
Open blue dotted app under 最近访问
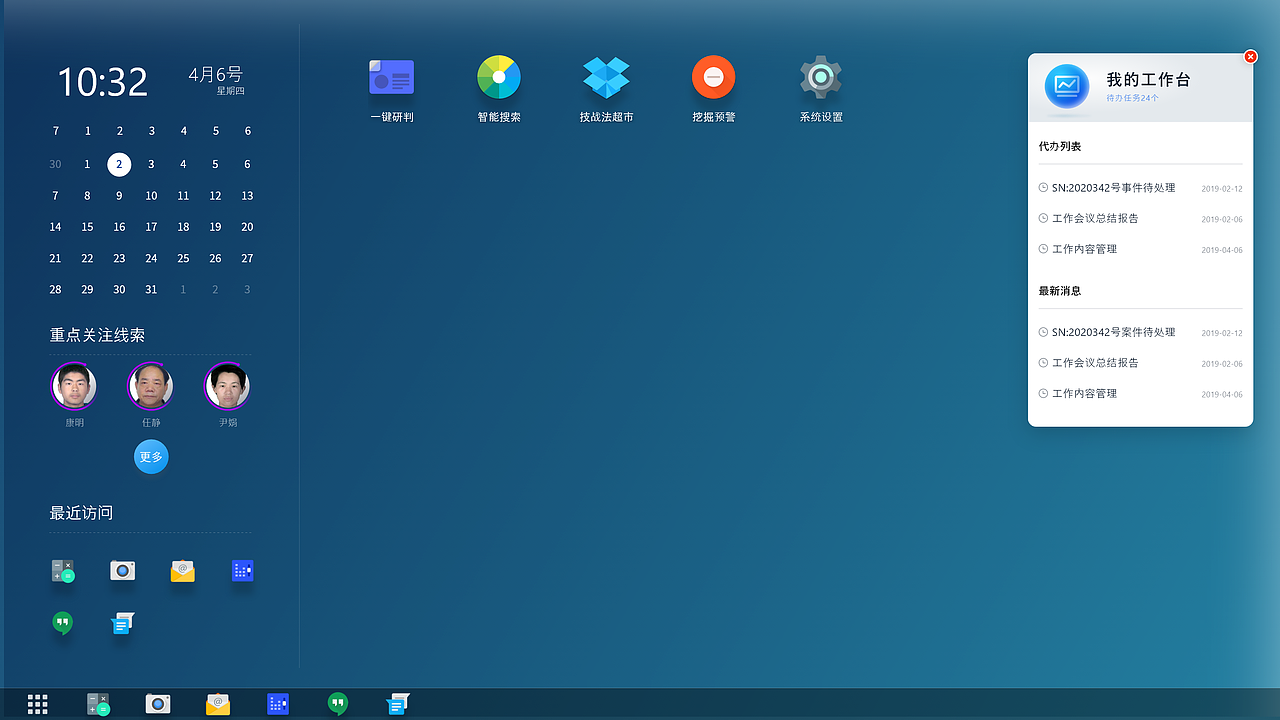pos(242,570)
